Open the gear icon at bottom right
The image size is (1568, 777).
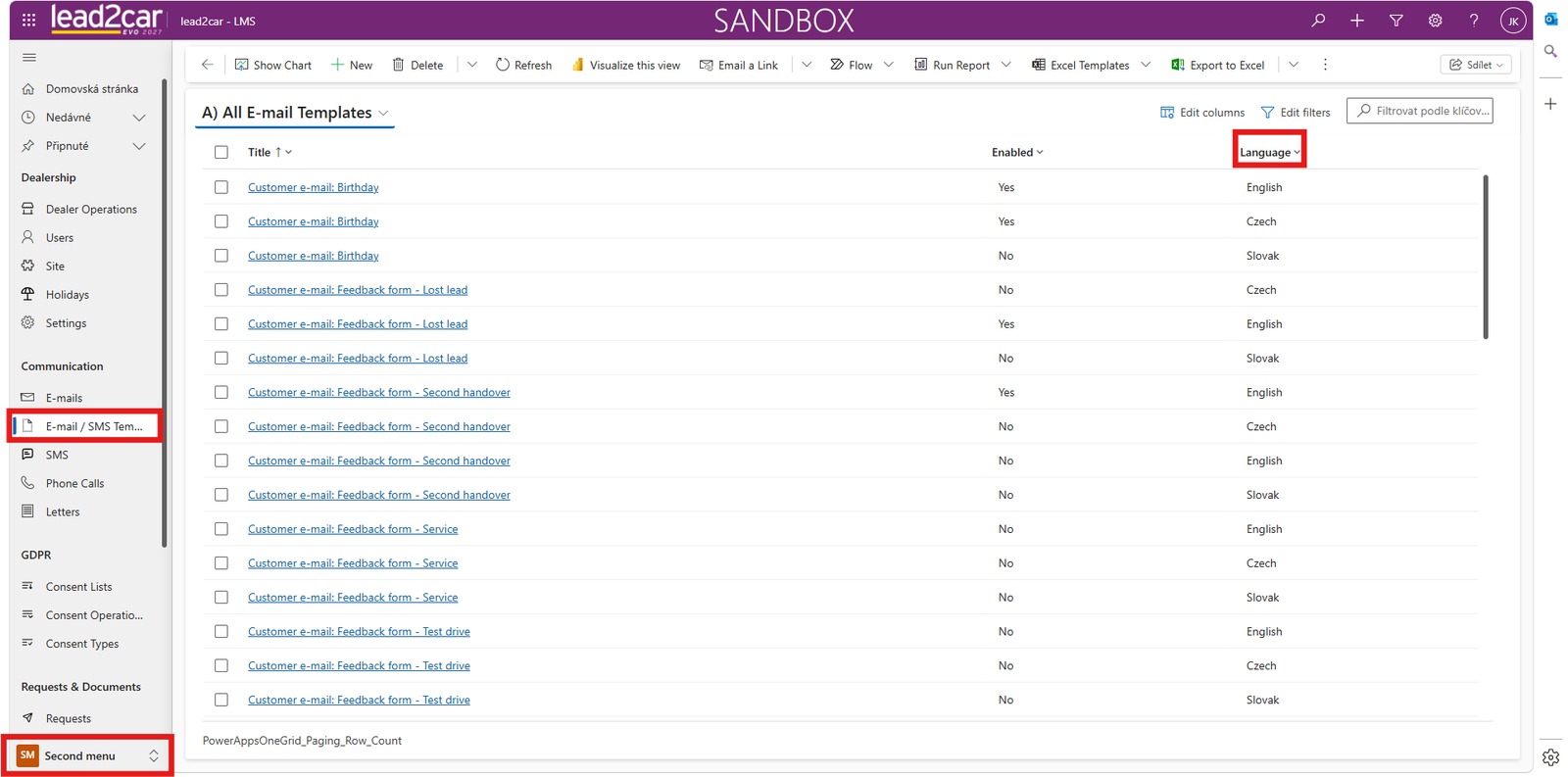(1550, 756)
